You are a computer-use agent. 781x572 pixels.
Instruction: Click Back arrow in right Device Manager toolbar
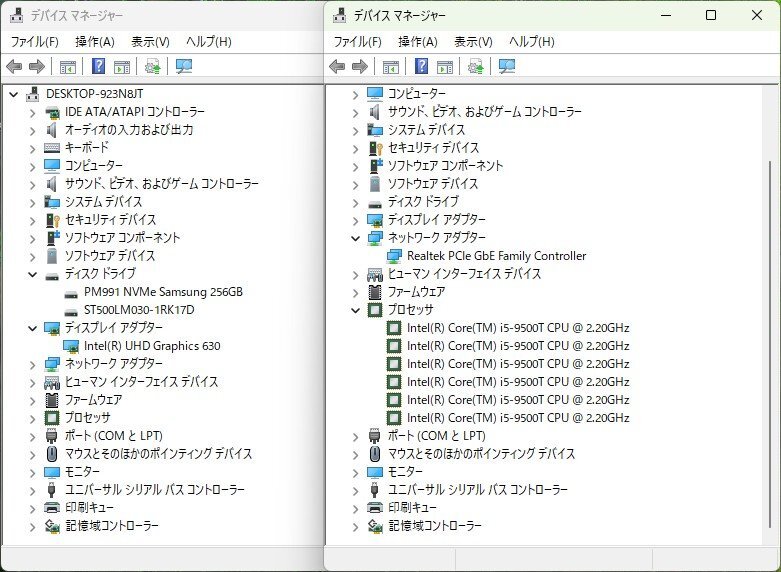(337, 66)
